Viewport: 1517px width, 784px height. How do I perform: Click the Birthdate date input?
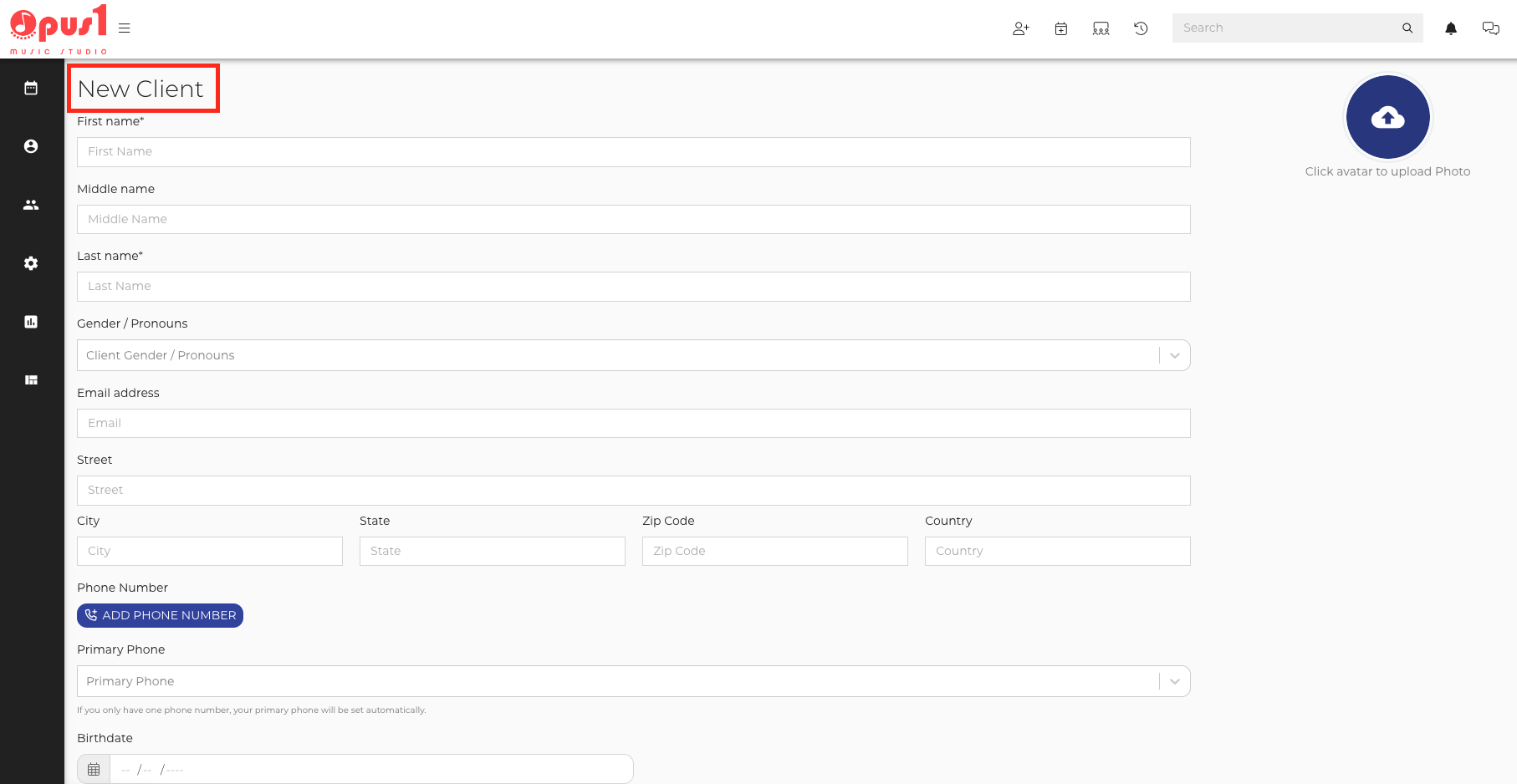[x=371, y=769]
